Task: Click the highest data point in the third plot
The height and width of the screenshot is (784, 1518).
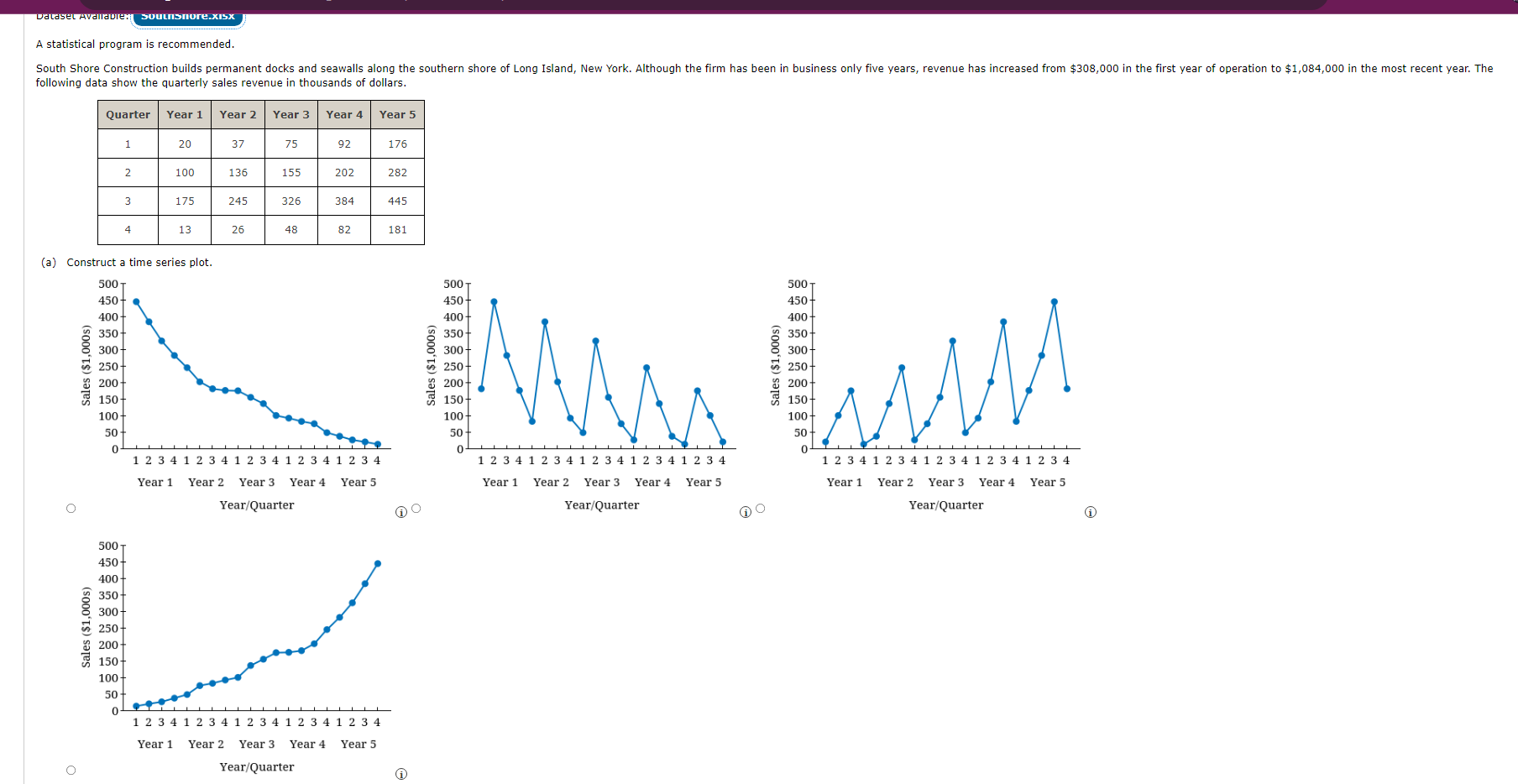Action: click(1054, 300)
